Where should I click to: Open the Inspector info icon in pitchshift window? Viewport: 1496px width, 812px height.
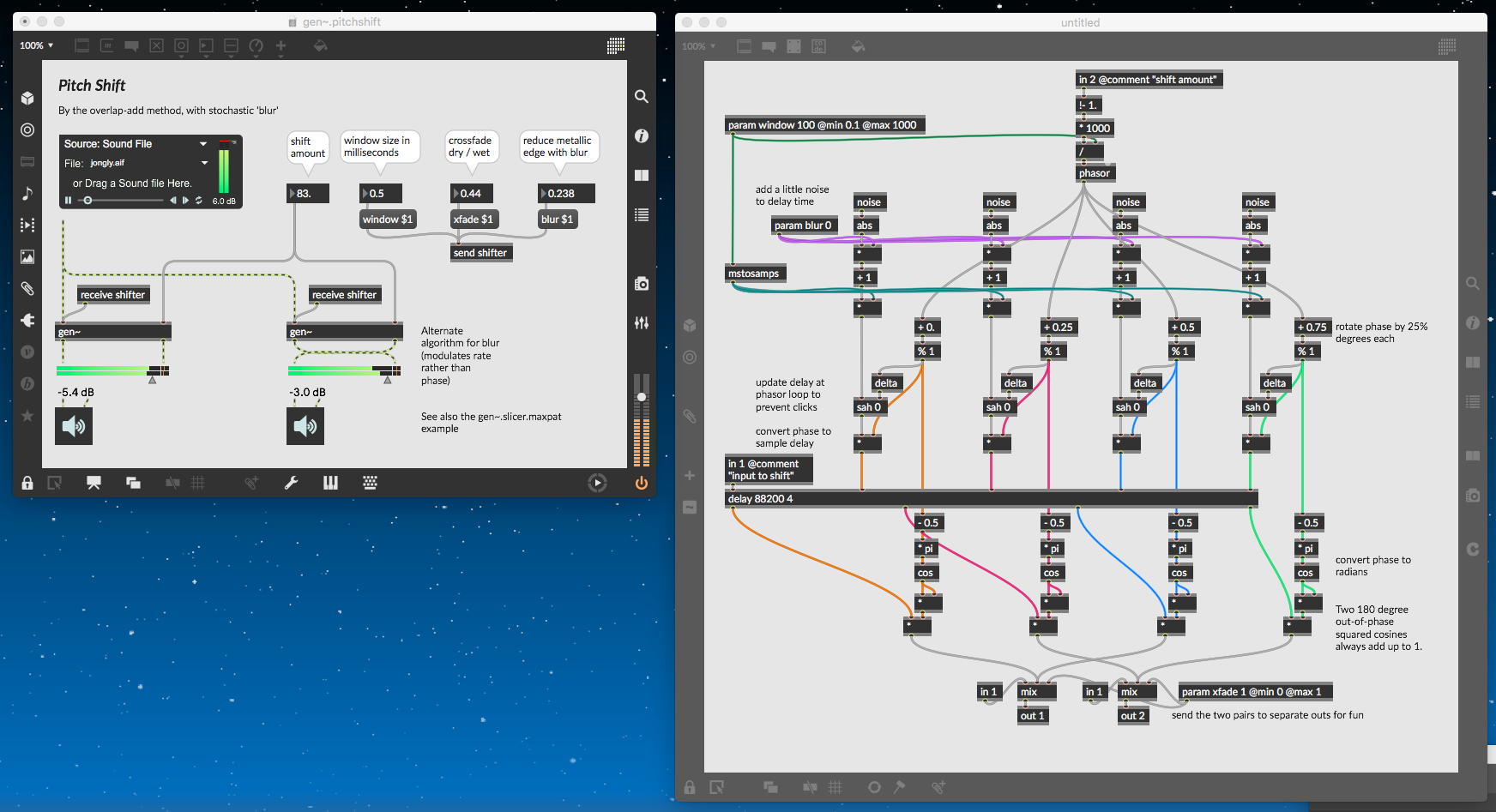click(641, 135)
